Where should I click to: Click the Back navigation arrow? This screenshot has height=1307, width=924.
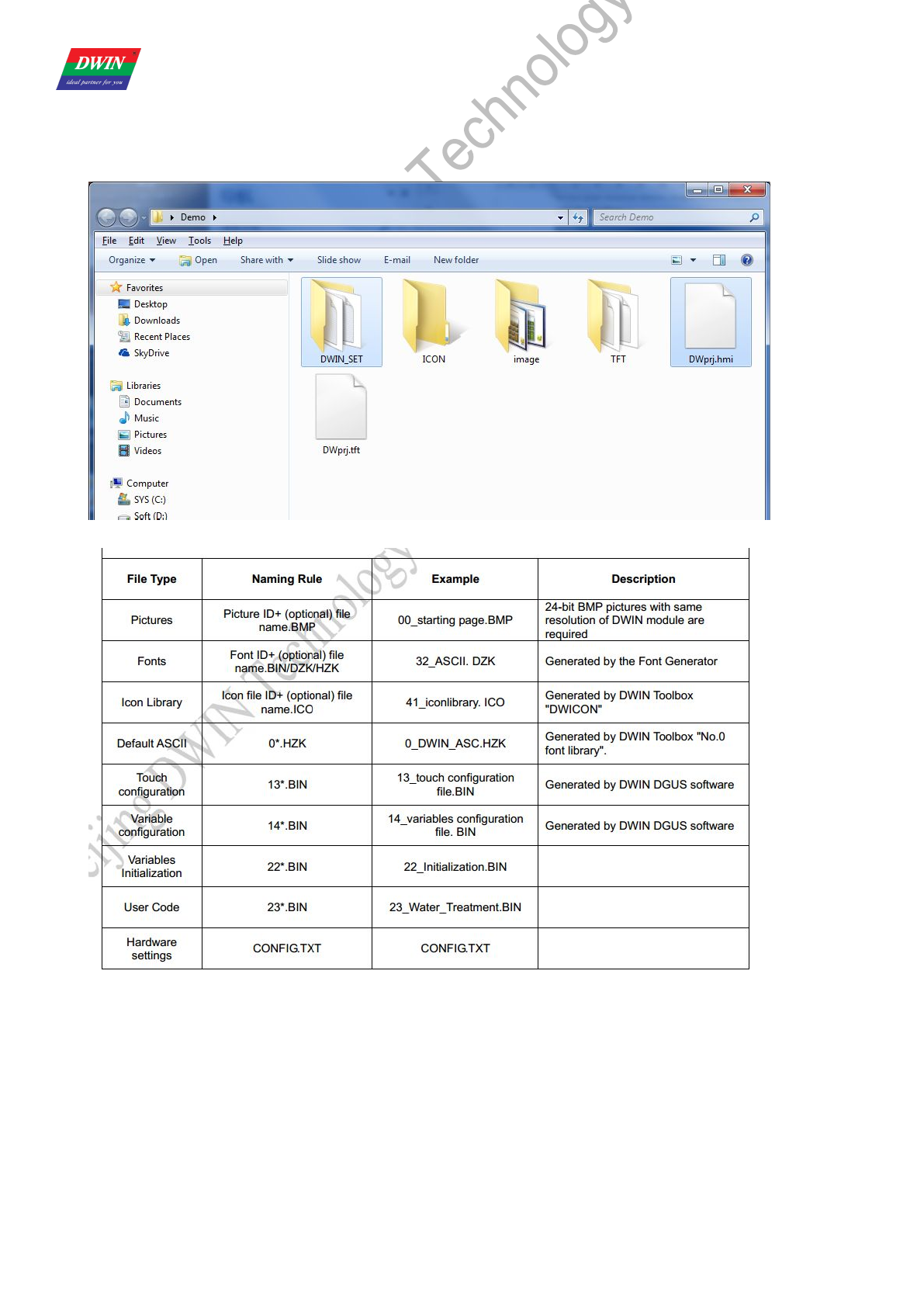pos(107,217)
